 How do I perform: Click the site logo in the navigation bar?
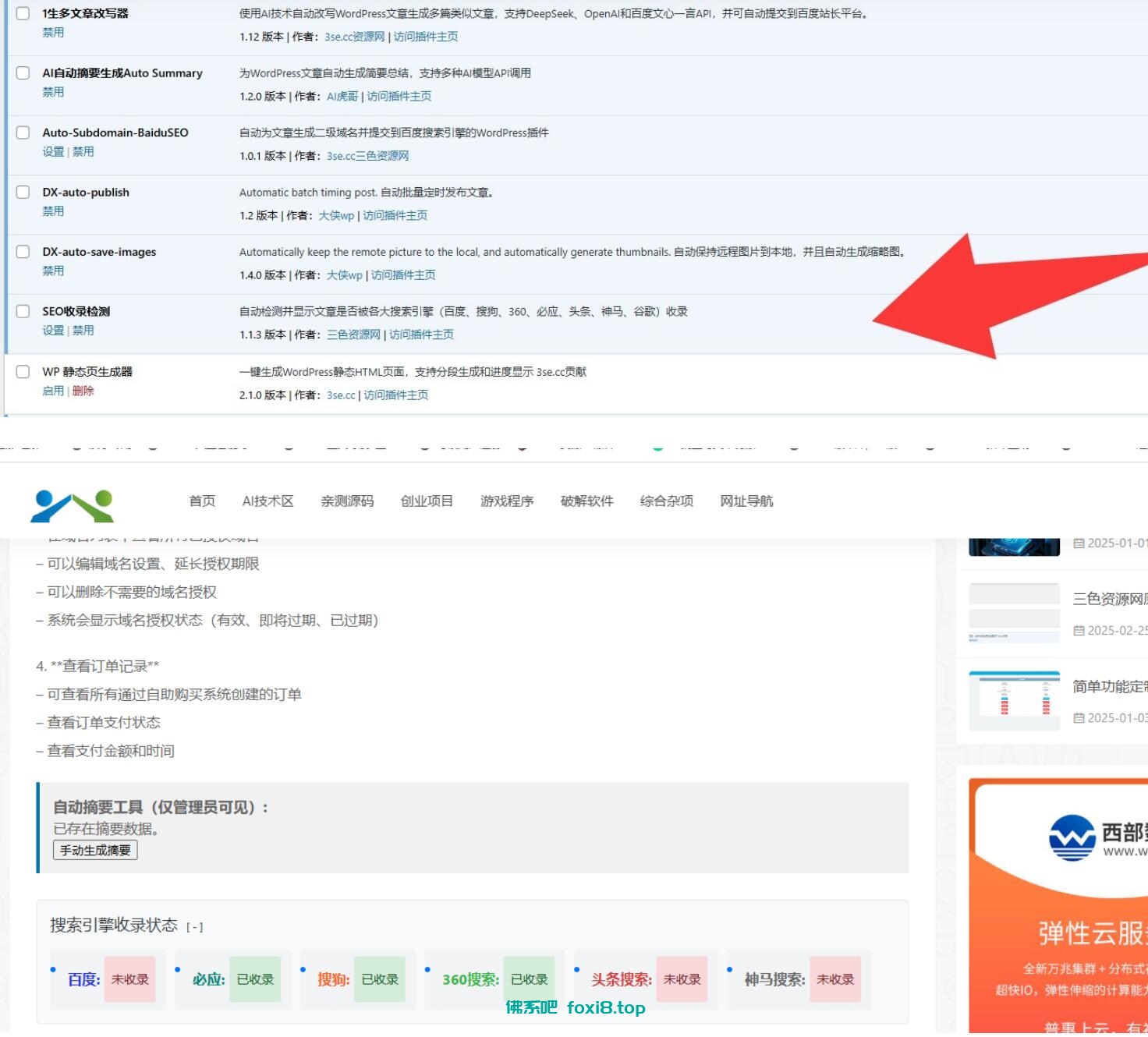(72, 506)
